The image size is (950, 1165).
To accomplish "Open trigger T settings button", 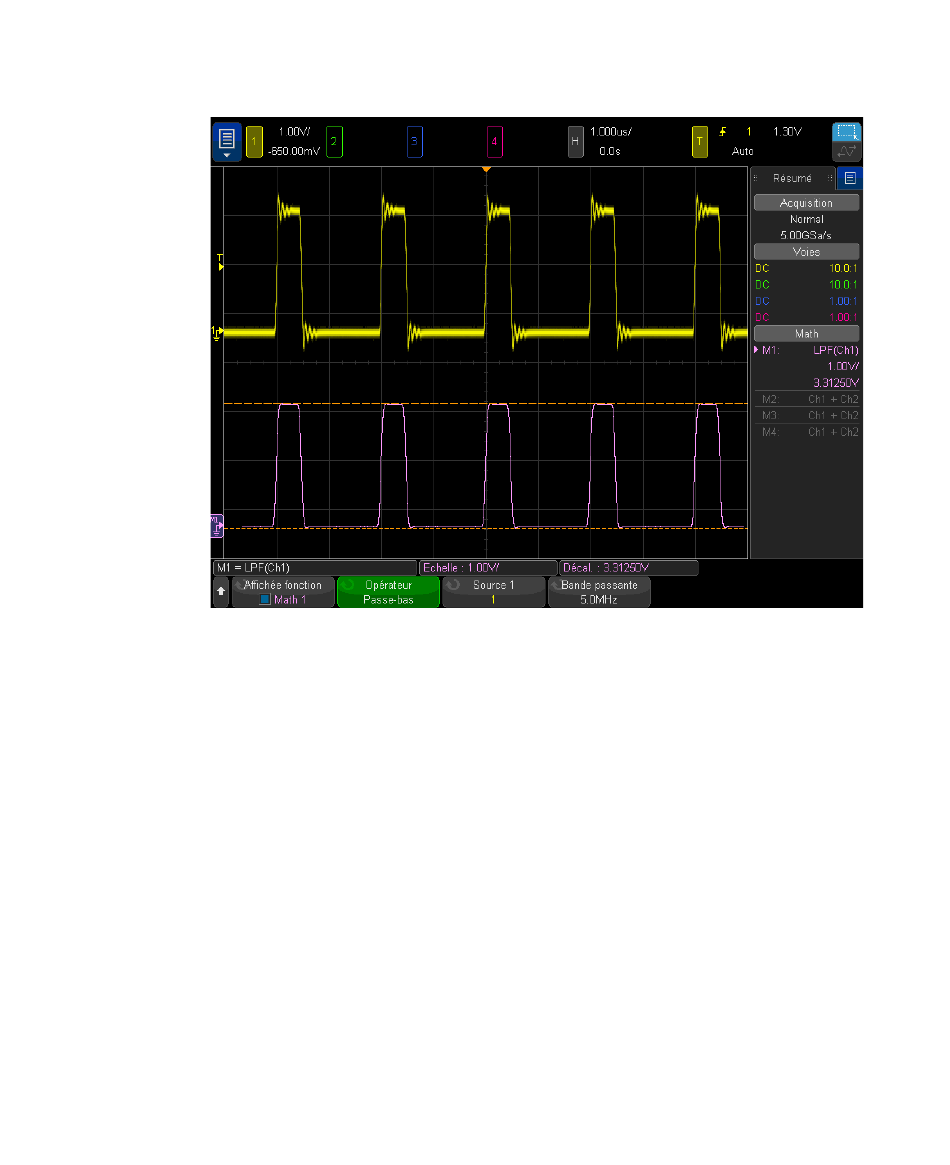I will [x=699, y=141].
